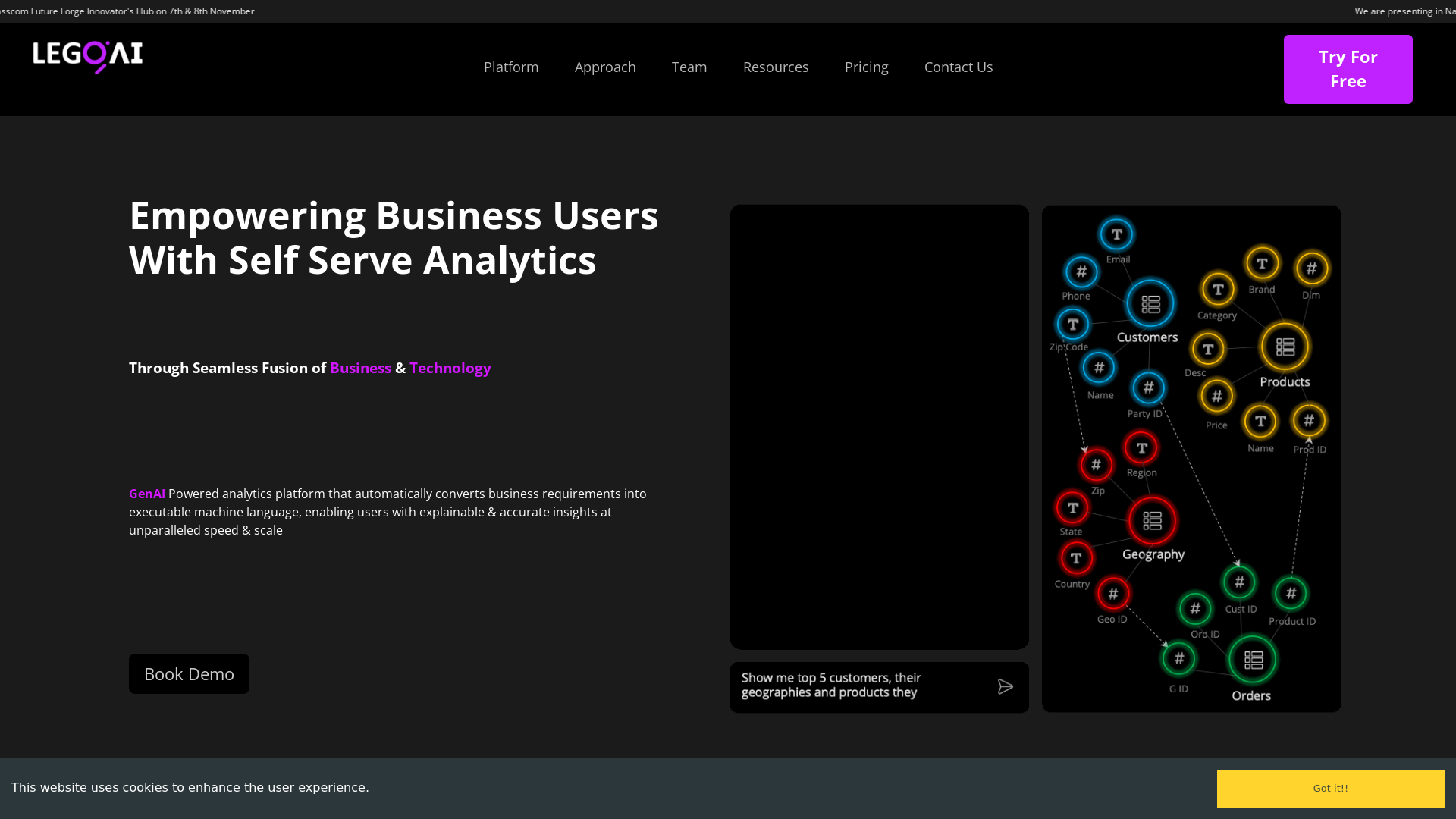Click the Try For Free button
This screenshot has width=1456, height=819.
1348,69
